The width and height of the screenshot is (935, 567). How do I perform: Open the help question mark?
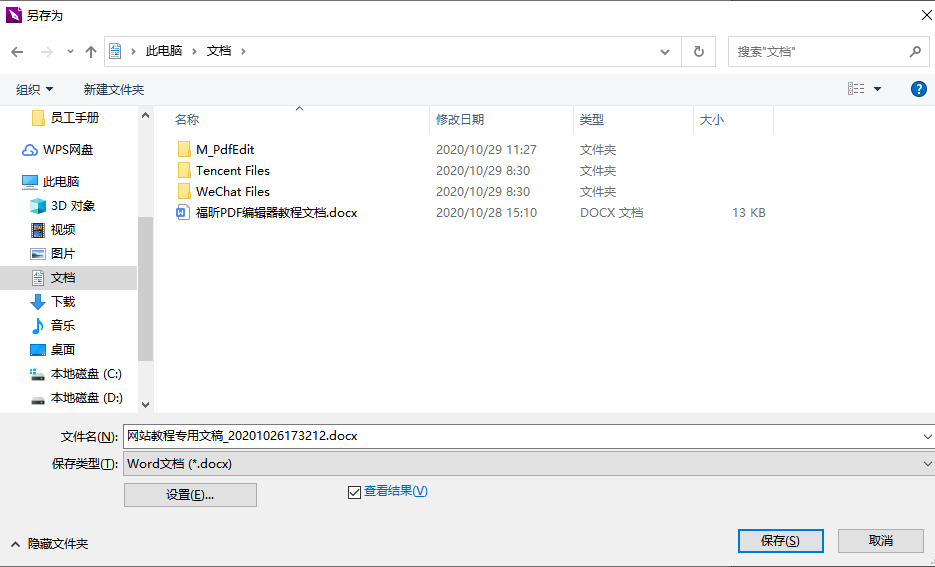(x=919, y=89)
